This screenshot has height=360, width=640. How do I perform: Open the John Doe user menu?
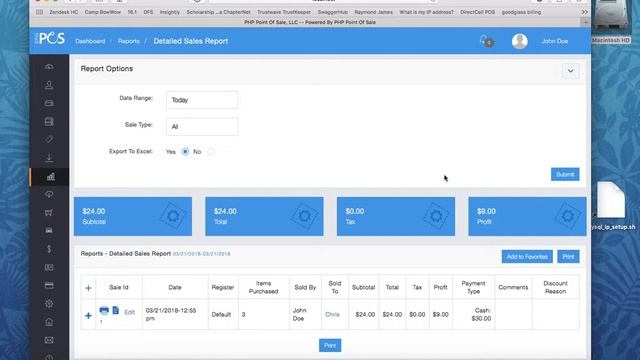555,41
